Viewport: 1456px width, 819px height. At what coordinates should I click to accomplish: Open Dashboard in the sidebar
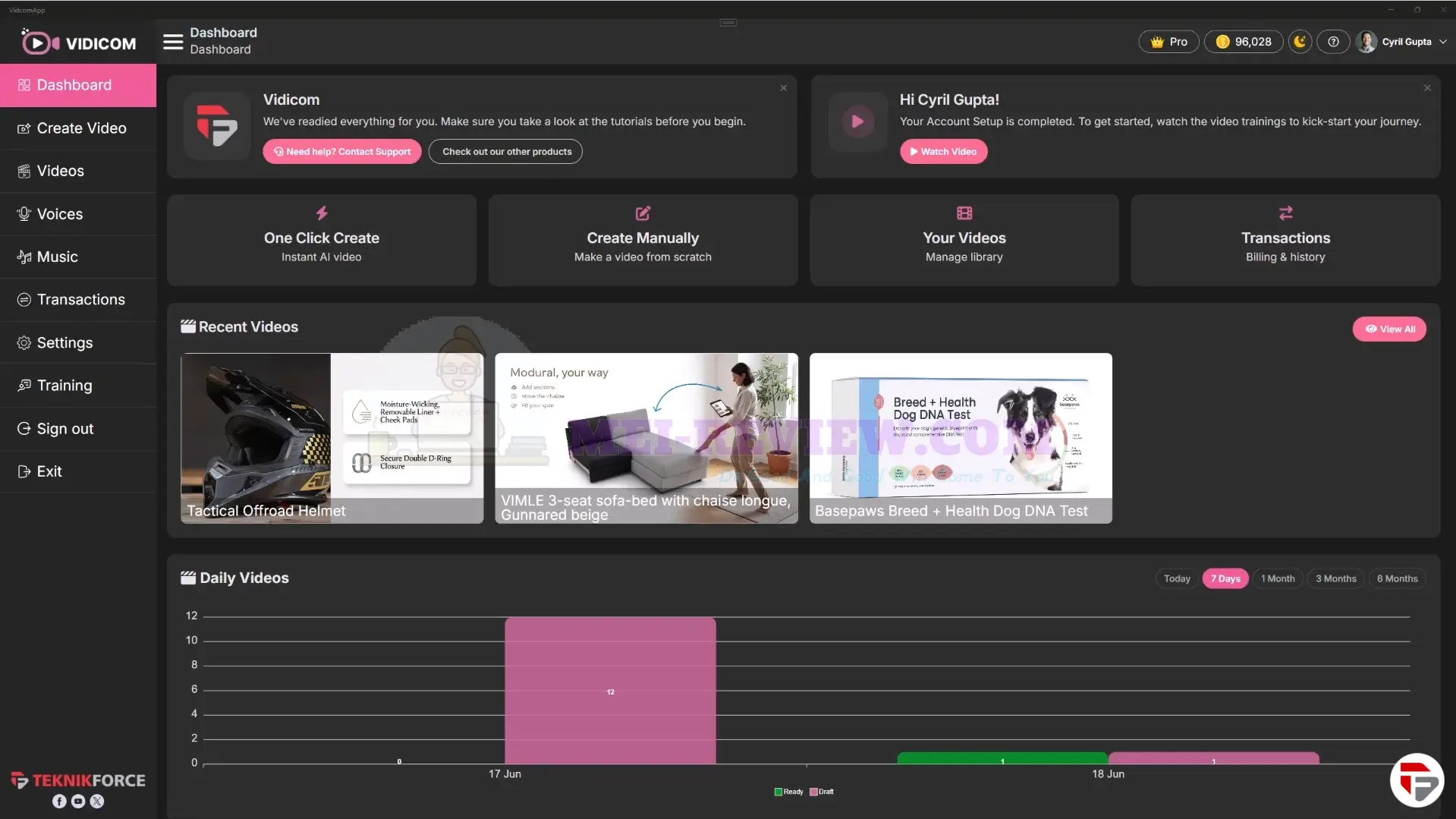[78, 85]
